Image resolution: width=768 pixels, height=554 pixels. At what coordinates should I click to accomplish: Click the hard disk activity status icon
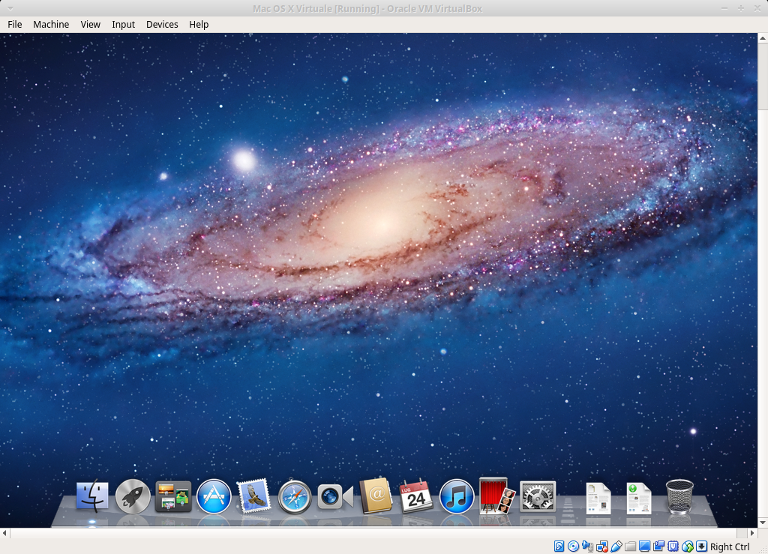pos(559,546)
